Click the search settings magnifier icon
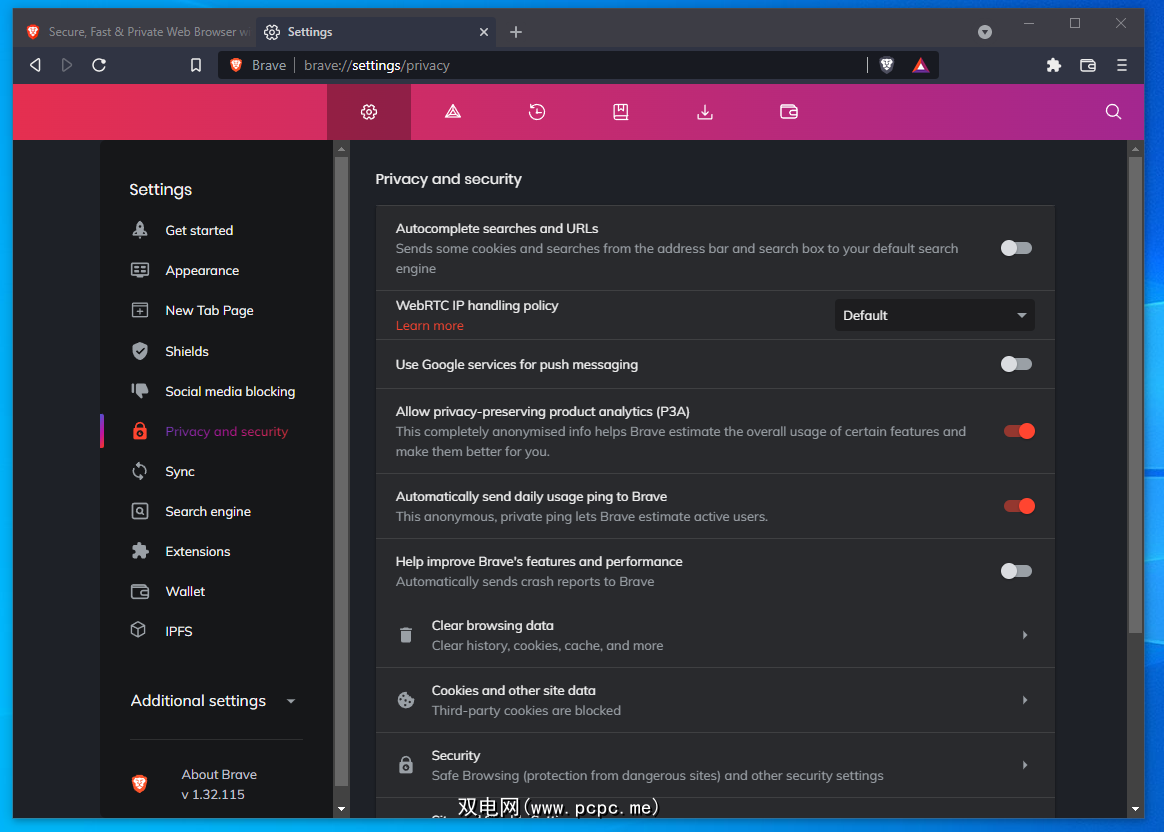 [x=1113, y=112]
